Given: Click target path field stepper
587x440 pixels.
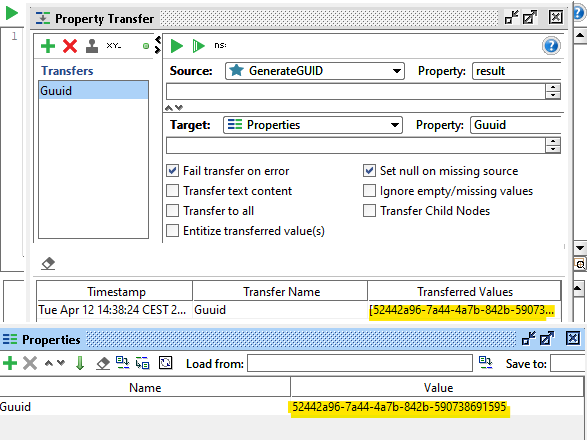Looking at the screenshot, I should [553, 145].
